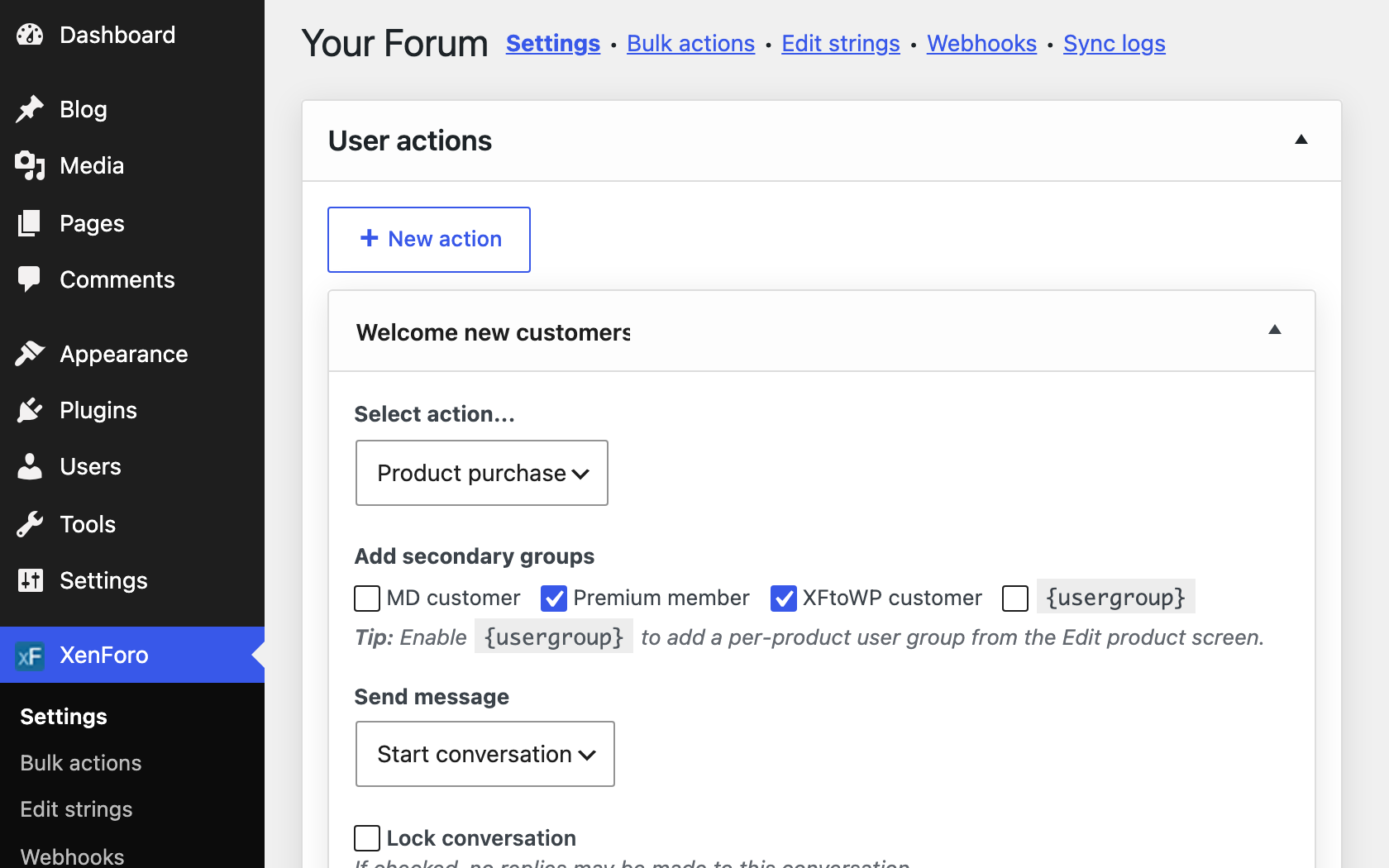1389x868 pixels.
Task: Tick the MD customer checkbox
Action: coord(367,598)
